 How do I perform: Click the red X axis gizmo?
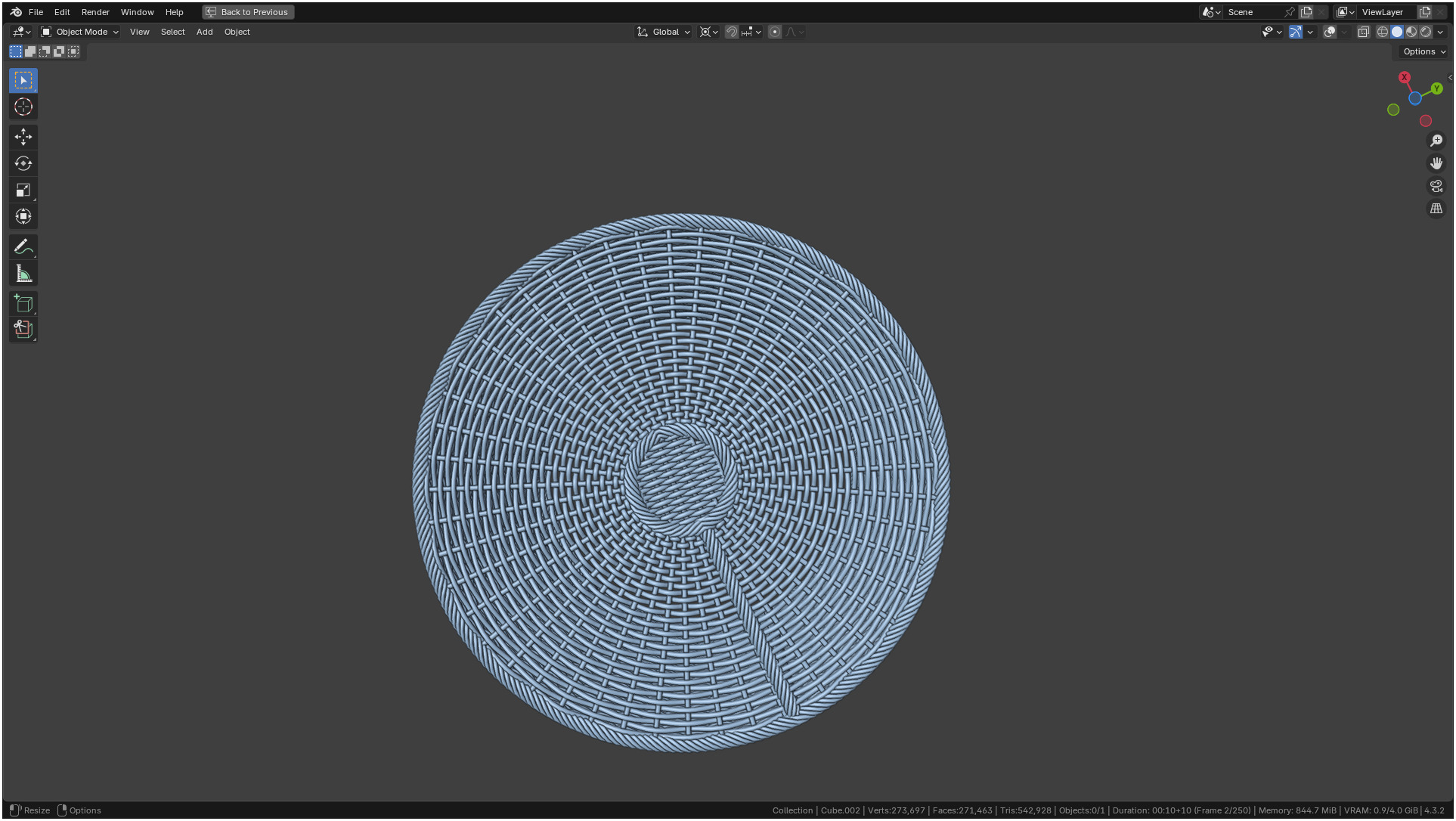(1404, 77)
